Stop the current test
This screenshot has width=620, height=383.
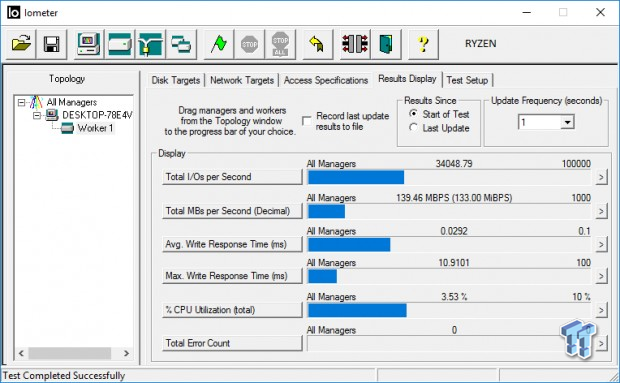pyautogui.click(x=250, y=44)
